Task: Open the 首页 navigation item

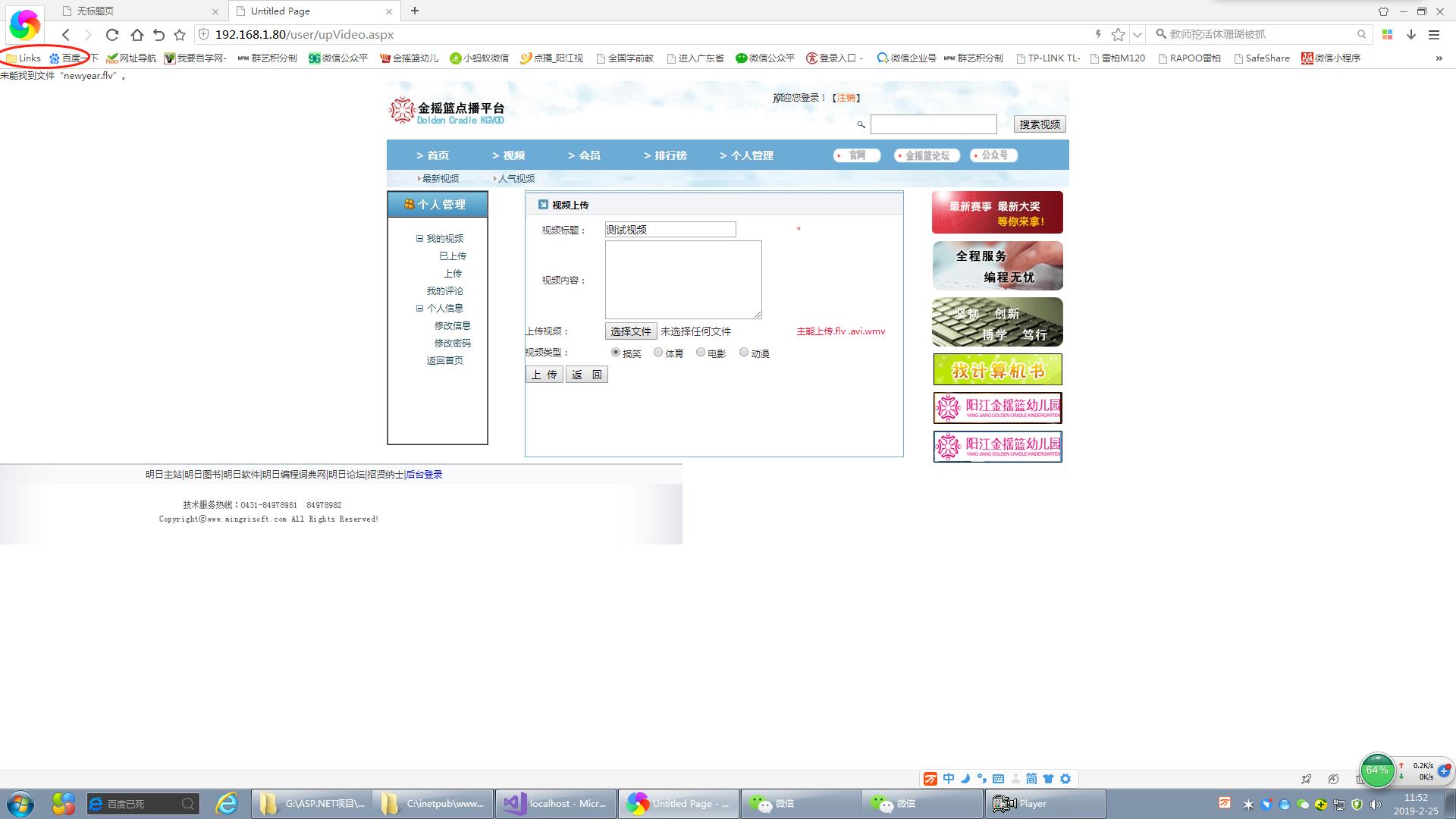Action: tap(432, 155)
